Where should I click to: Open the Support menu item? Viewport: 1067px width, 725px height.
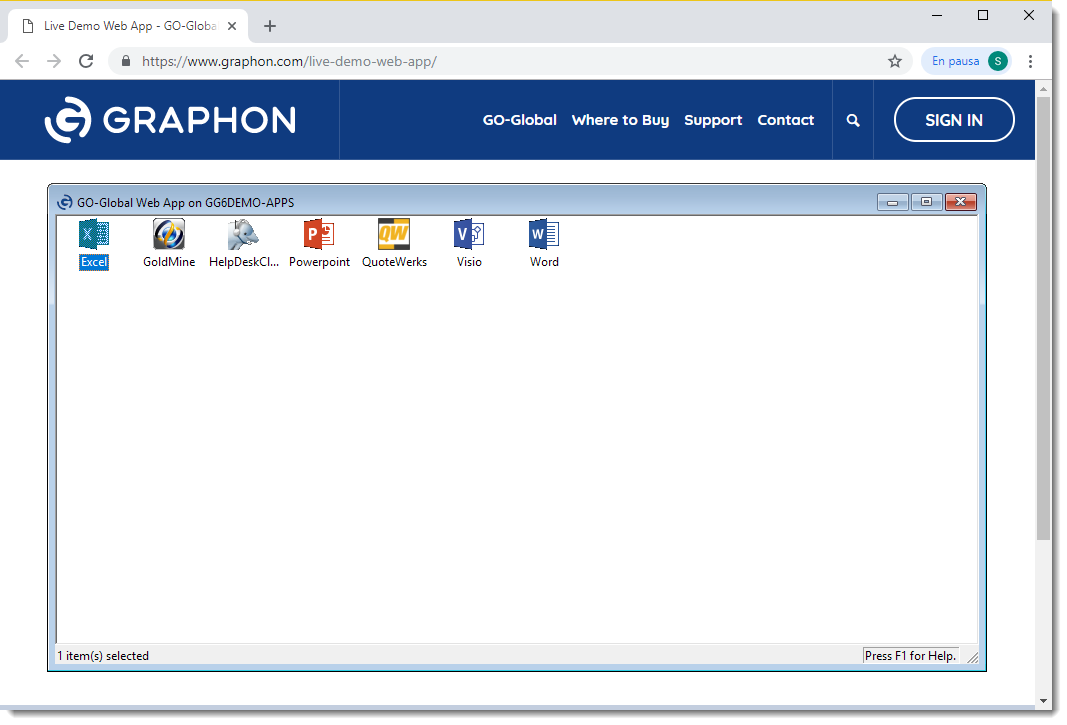tap(713, 120)
